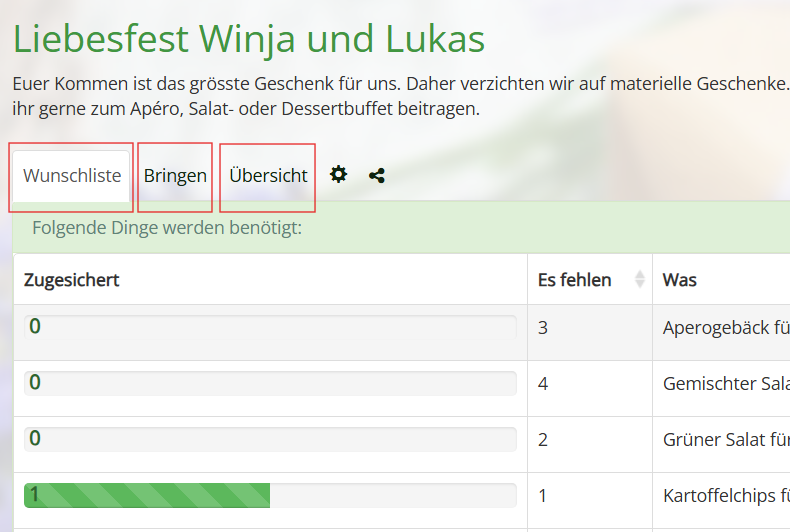Click the Was column header
790x532 pixels.
pyautogui.click(x=680, y=280)
